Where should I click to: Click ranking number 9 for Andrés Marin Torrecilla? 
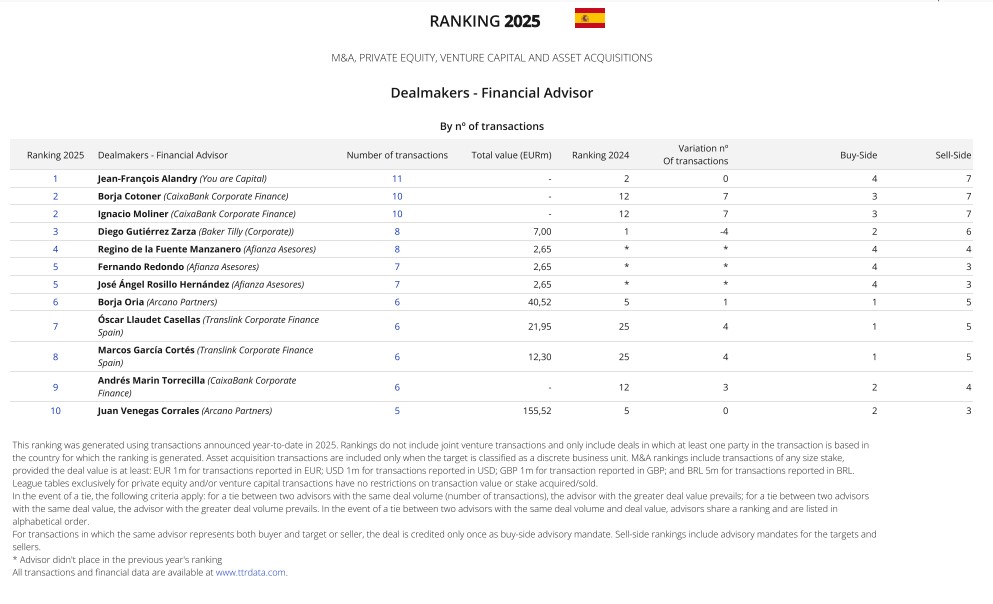point(55,387)
